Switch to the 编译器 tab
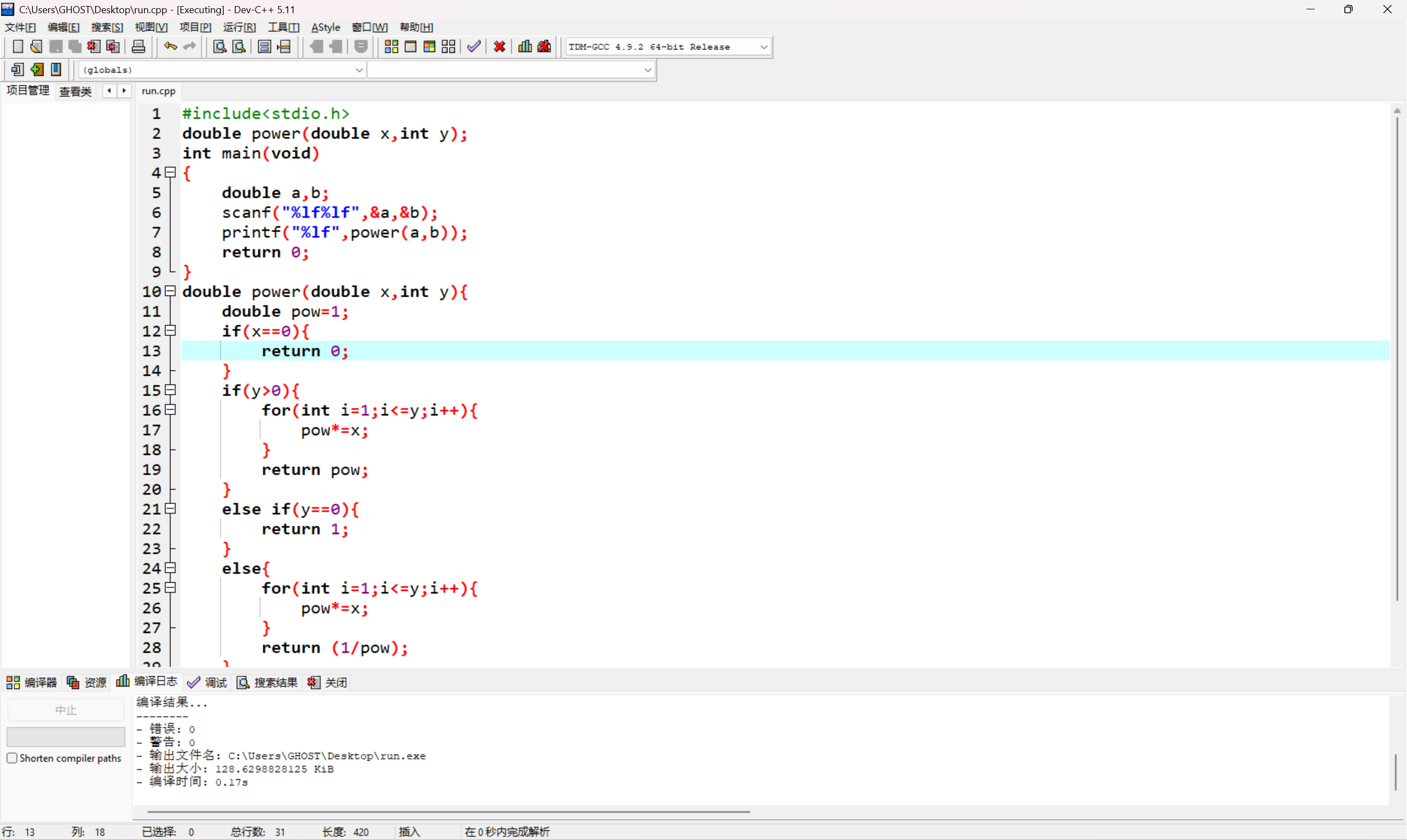The image size is (1407, 840). 32,682
